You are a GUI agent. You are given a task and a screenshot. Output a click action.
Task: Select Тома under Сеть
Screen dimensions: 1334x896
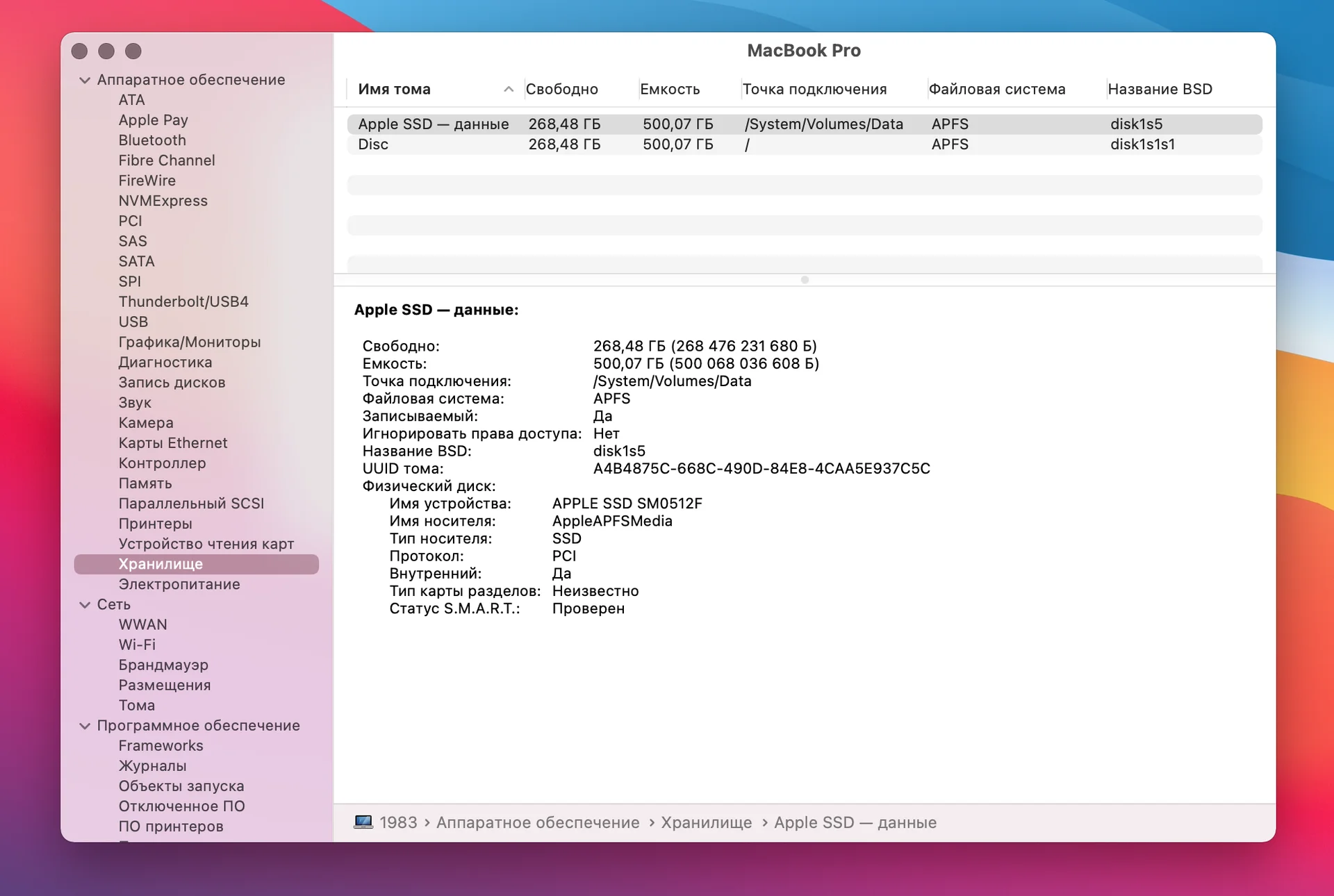click(136, 705)
